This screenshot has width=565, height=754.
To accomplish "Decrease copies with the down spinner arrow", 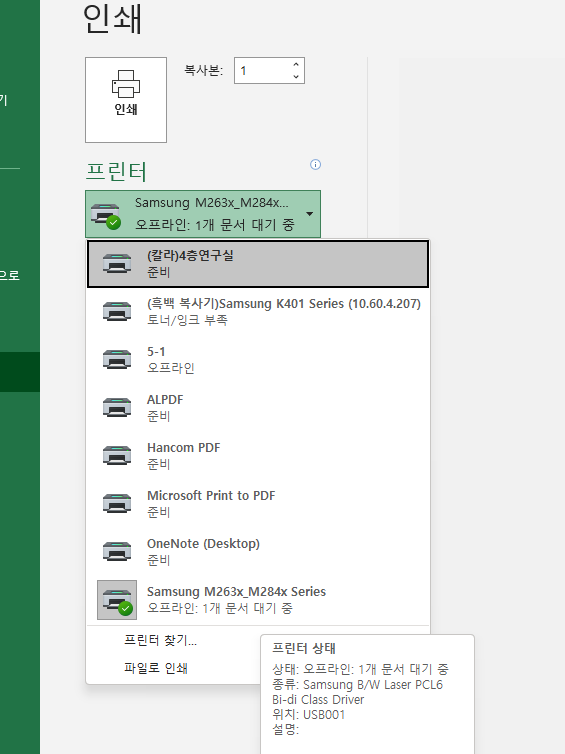I will [x=296, y=76].
